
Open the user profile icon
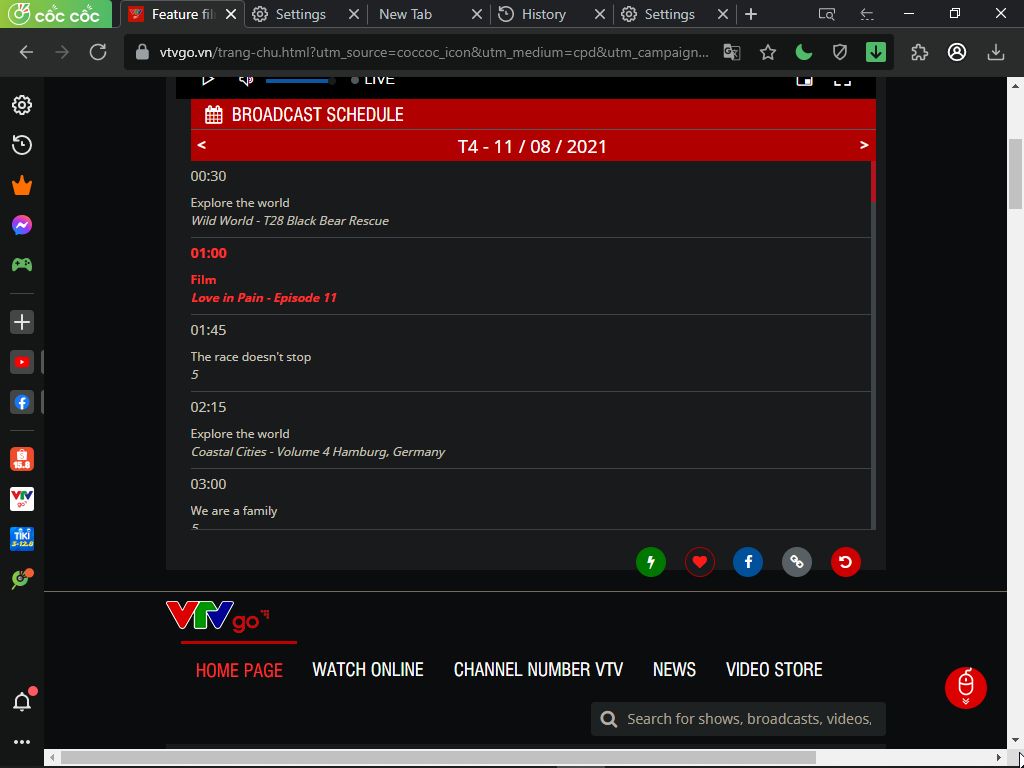[x=957, y=52]
